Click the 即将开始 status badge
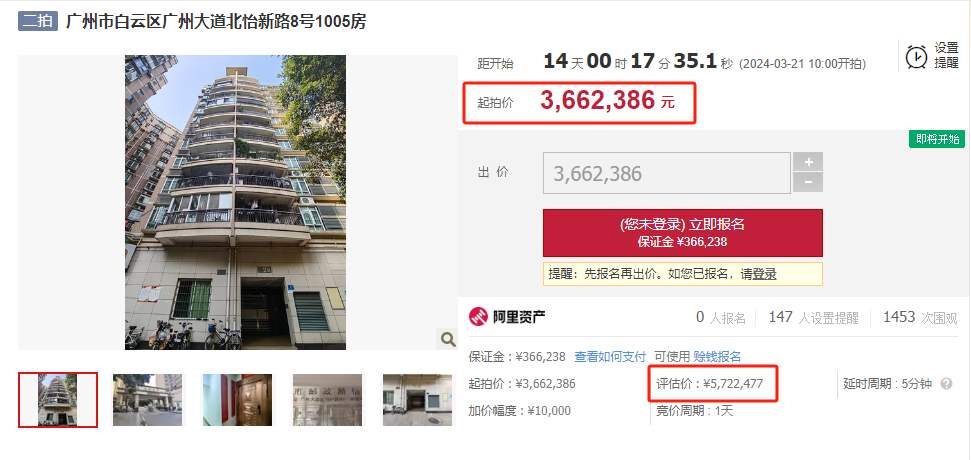 point(937,139)
